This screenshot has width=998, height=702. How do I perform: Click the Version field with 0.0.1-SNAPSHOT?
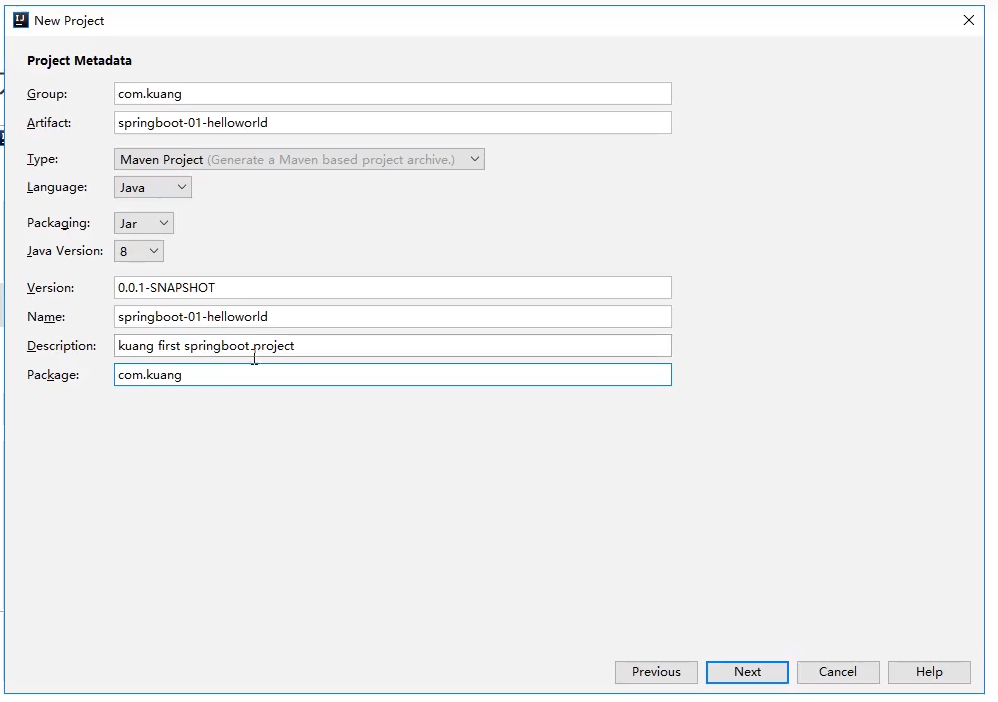click(392, 288)
